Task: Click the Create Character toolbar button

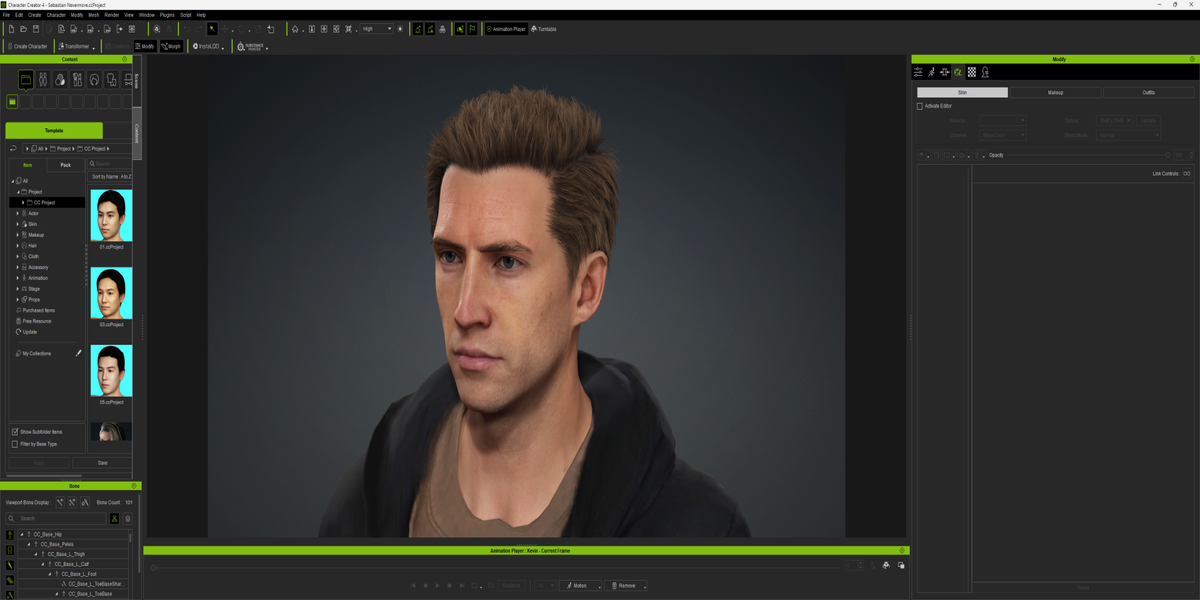Action: (28, 46)
